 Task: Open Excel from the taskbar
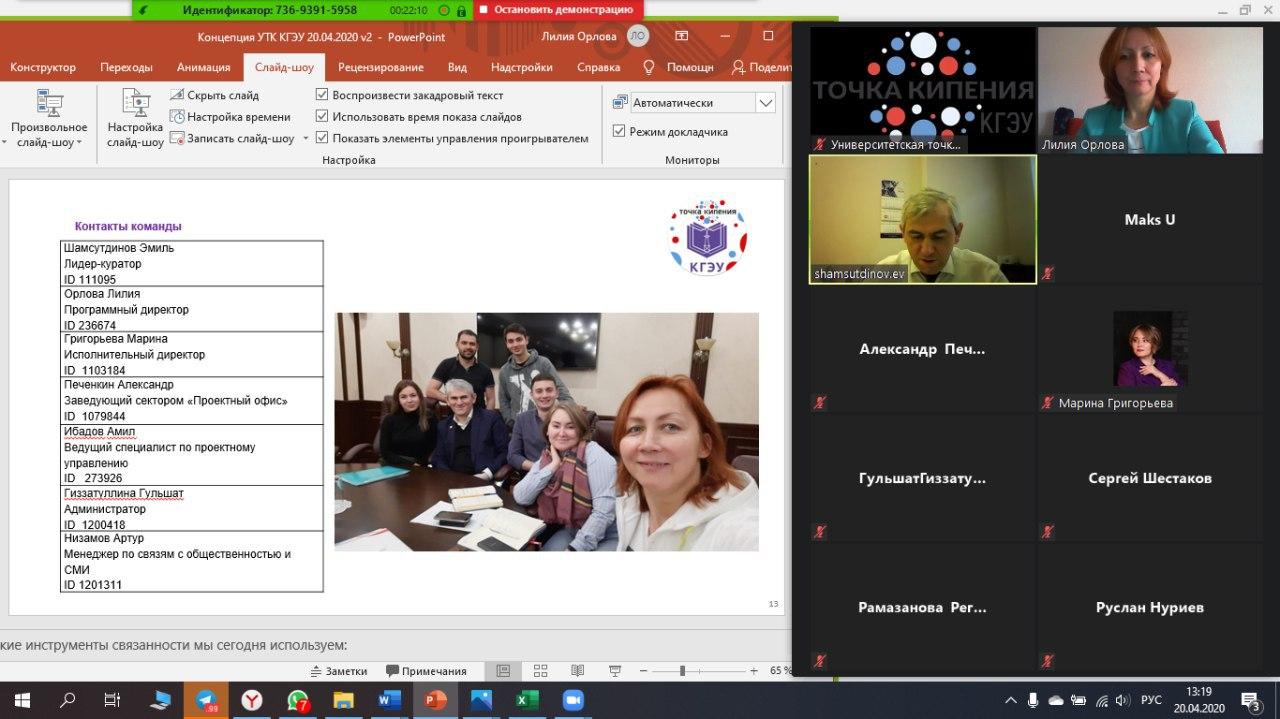tap(523, 700)
